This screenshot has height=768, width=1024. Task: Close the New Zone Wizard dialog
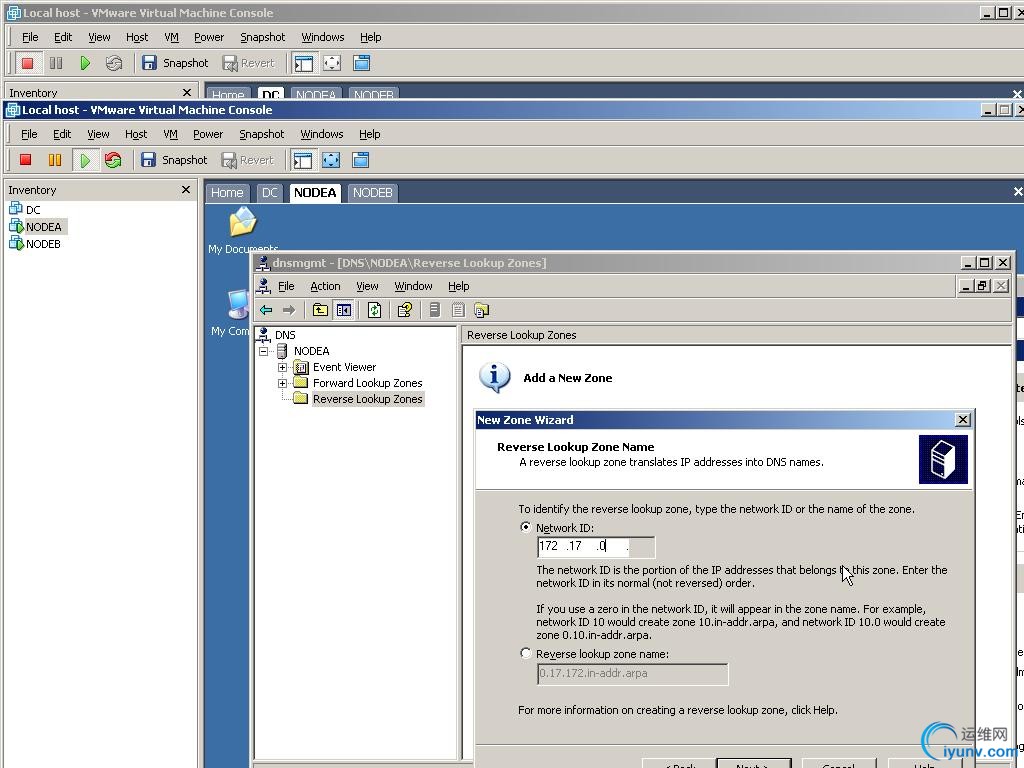tap(963, 419)
